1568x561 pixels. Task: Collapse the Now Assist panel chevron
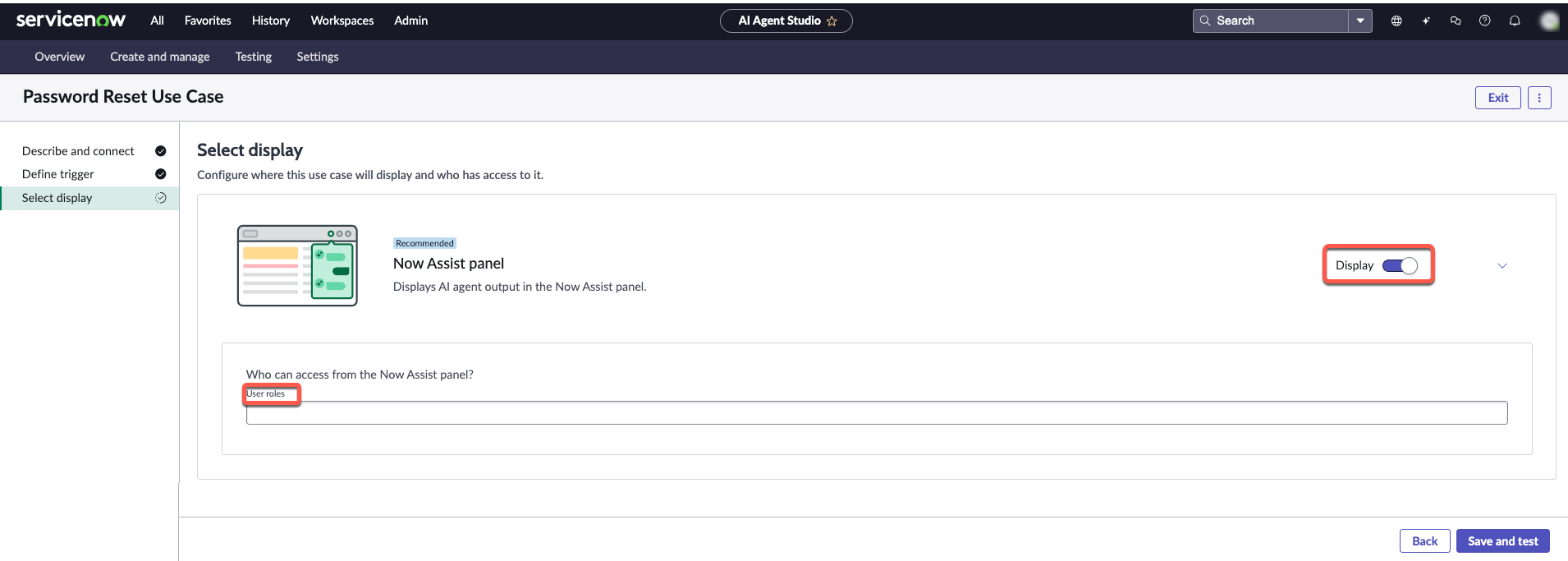click(1502, 265)
